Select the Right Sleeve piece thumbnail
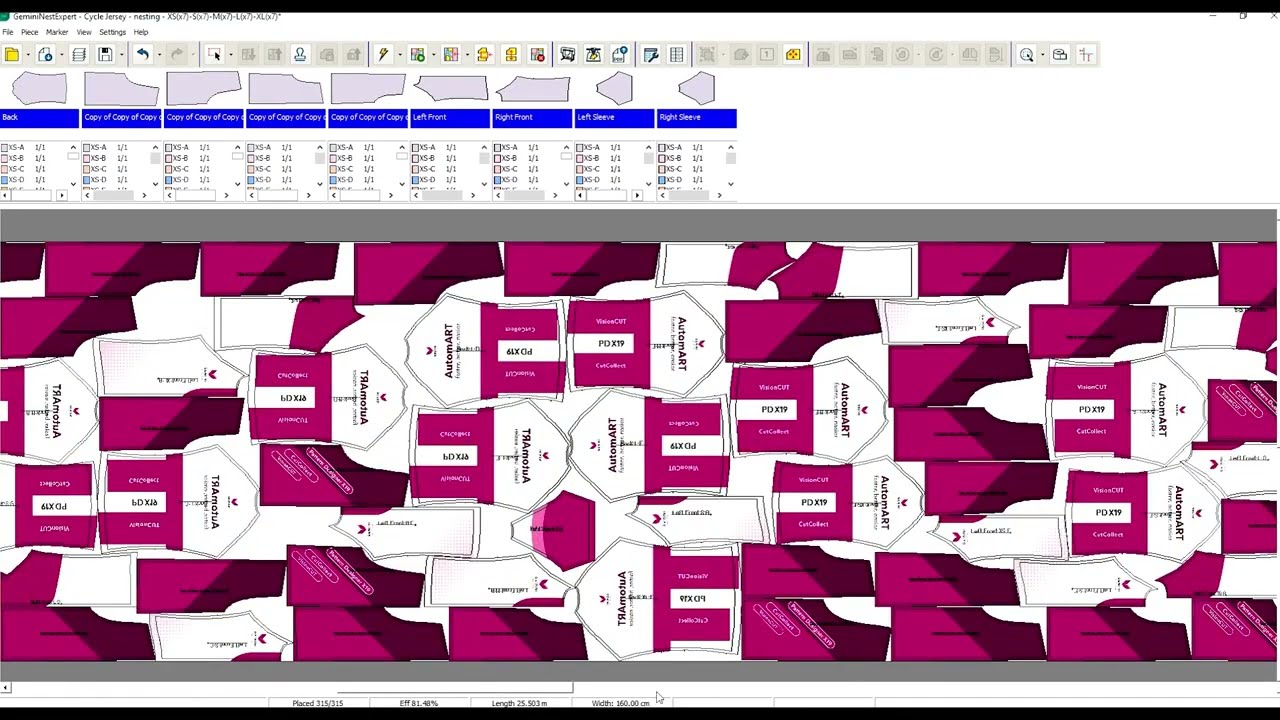 (696, 89)
